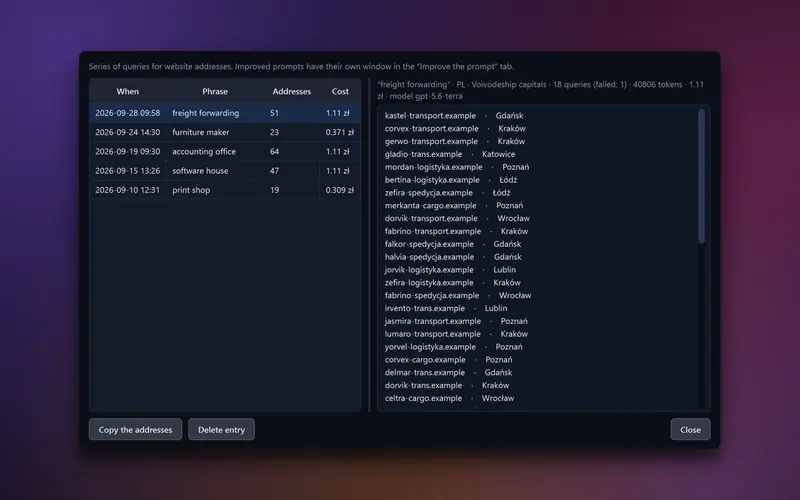800x500 pixels.
Task: Click the Addresses column header
Action: tap(291, 91)
